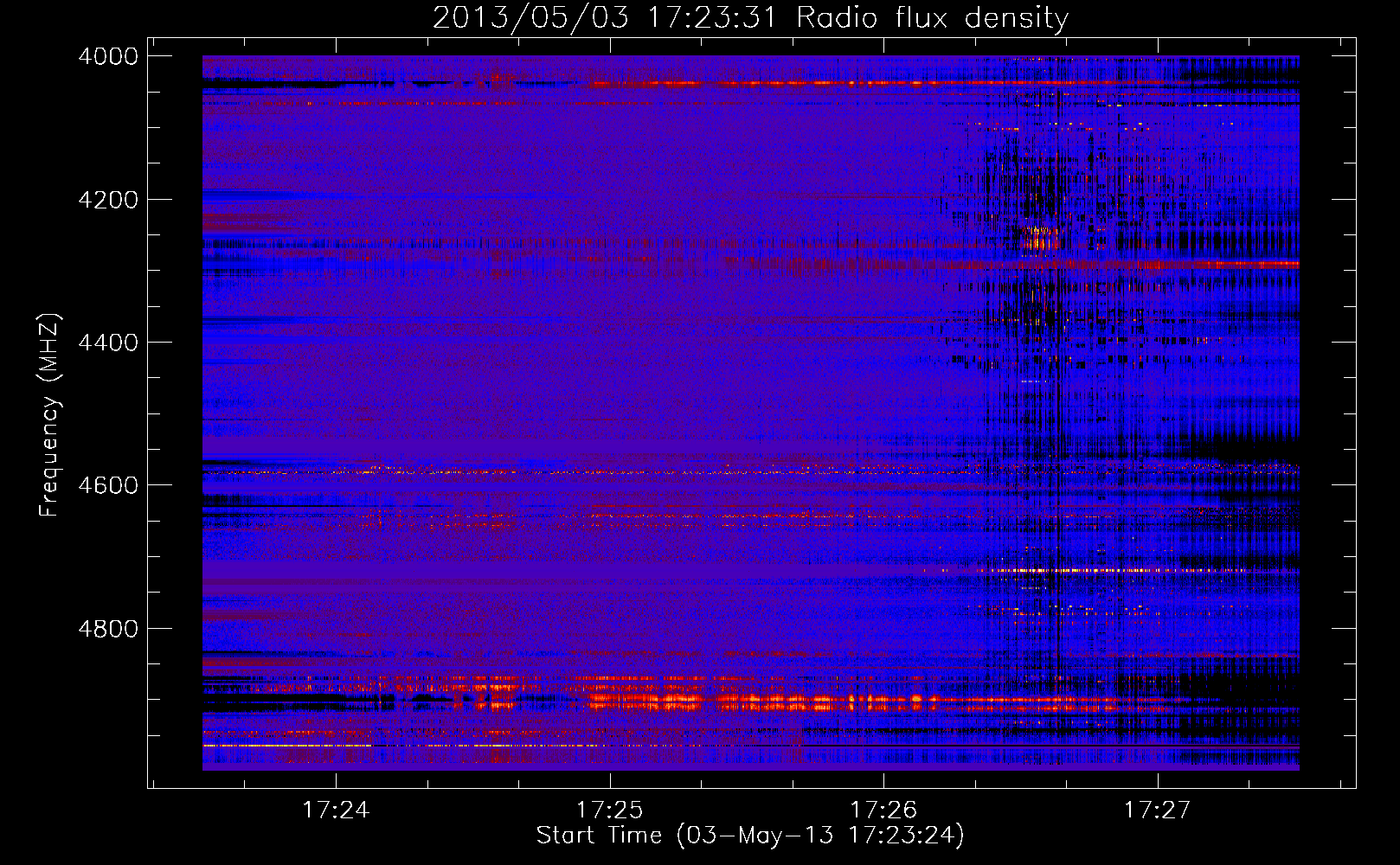Viewport: 1400px width, 865px height.
Task: Click the 4800 frequency tick label
Action: coord(108,628)
